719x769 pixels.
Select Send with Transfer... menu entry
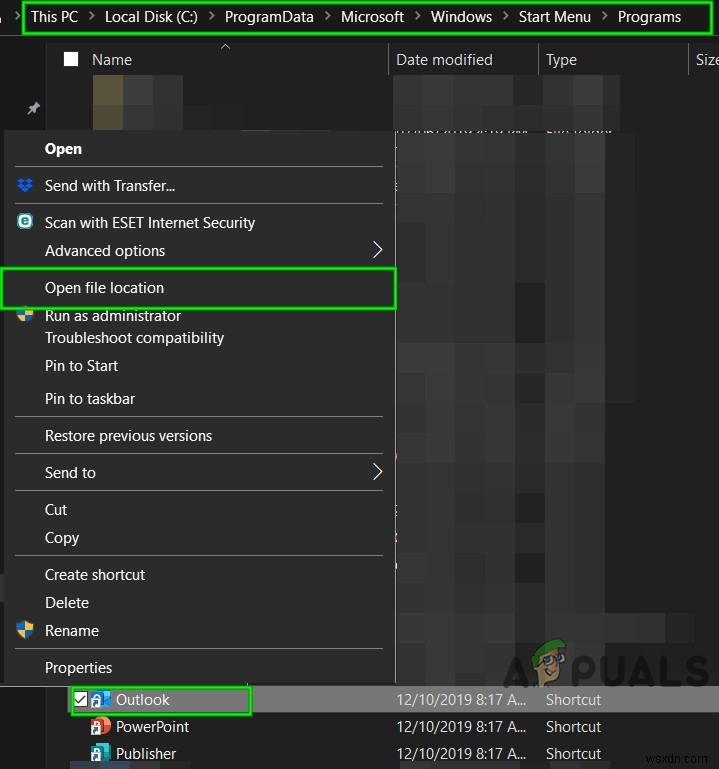click(x=110, y=186)
